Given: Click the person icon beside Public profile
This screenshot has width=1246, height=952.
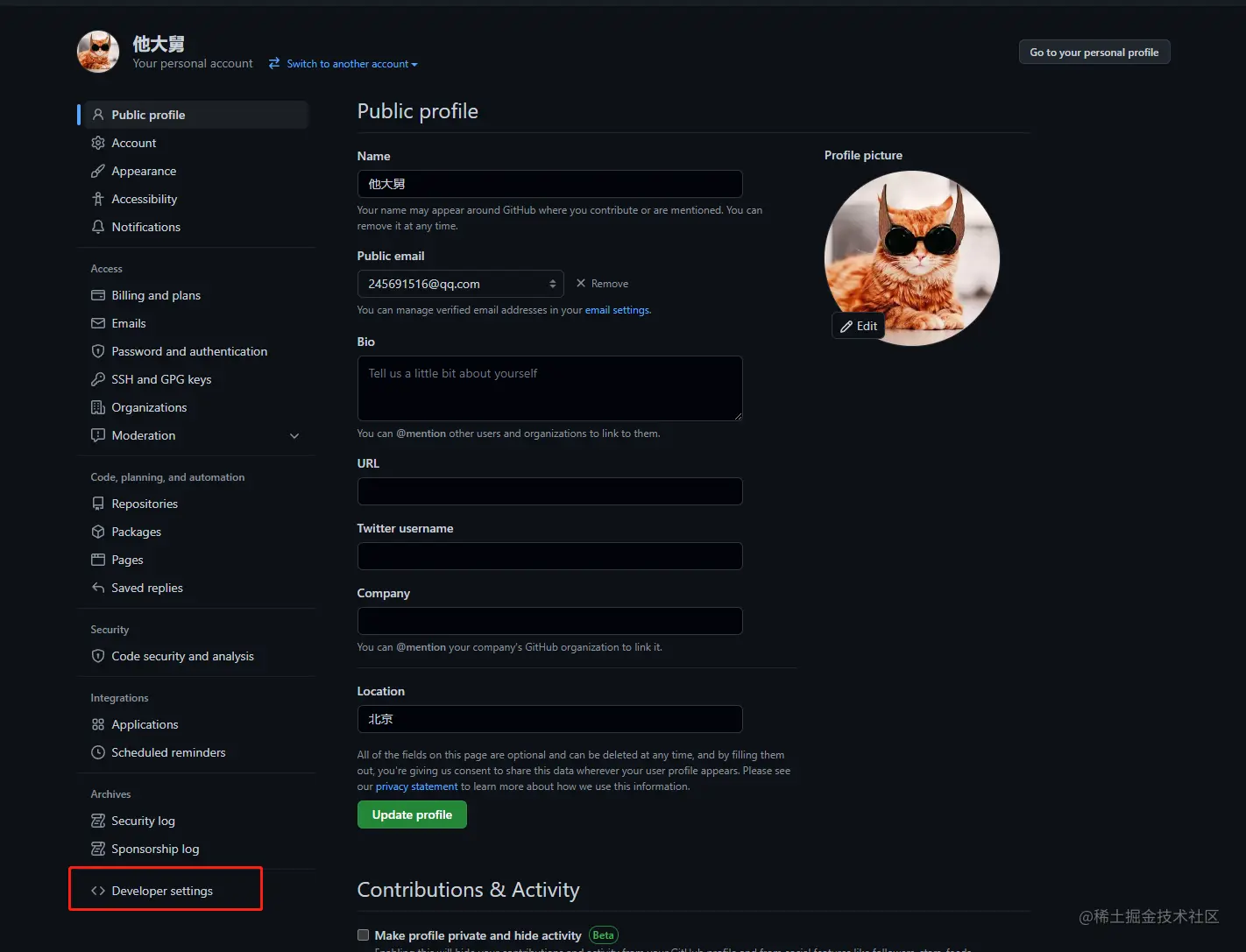Looking at the screenshot, I should [x=98, y=115].
